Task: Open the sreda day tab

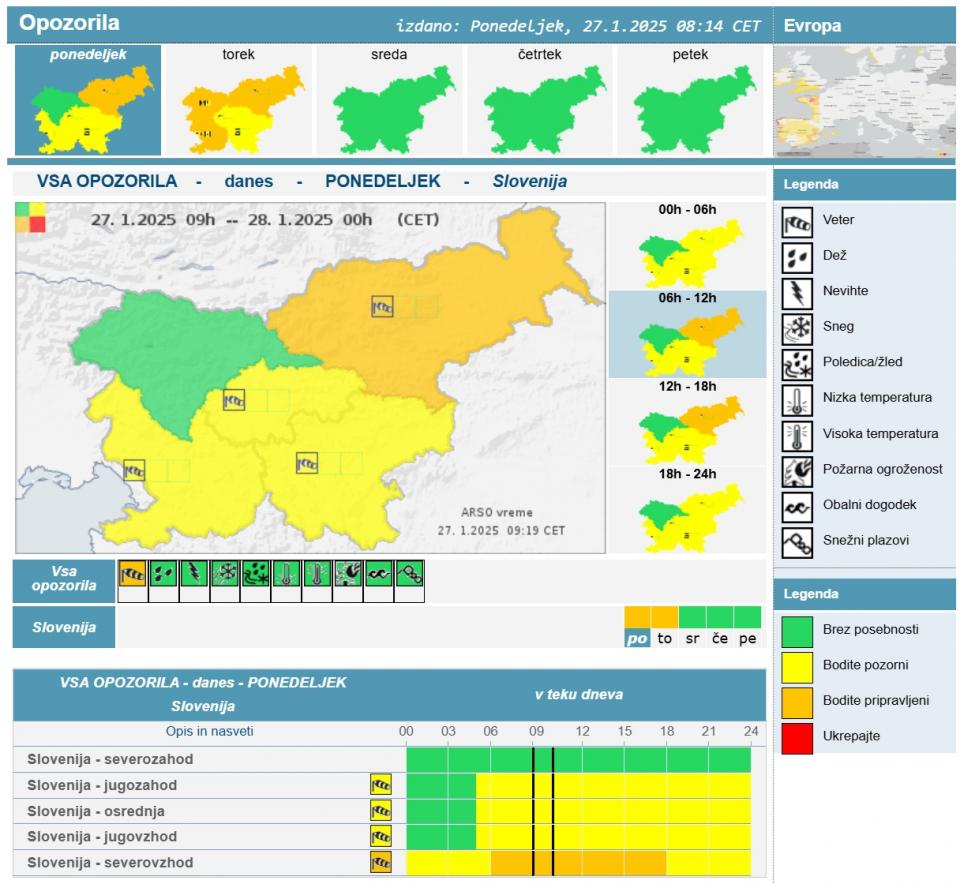Action: click(389, 100)
